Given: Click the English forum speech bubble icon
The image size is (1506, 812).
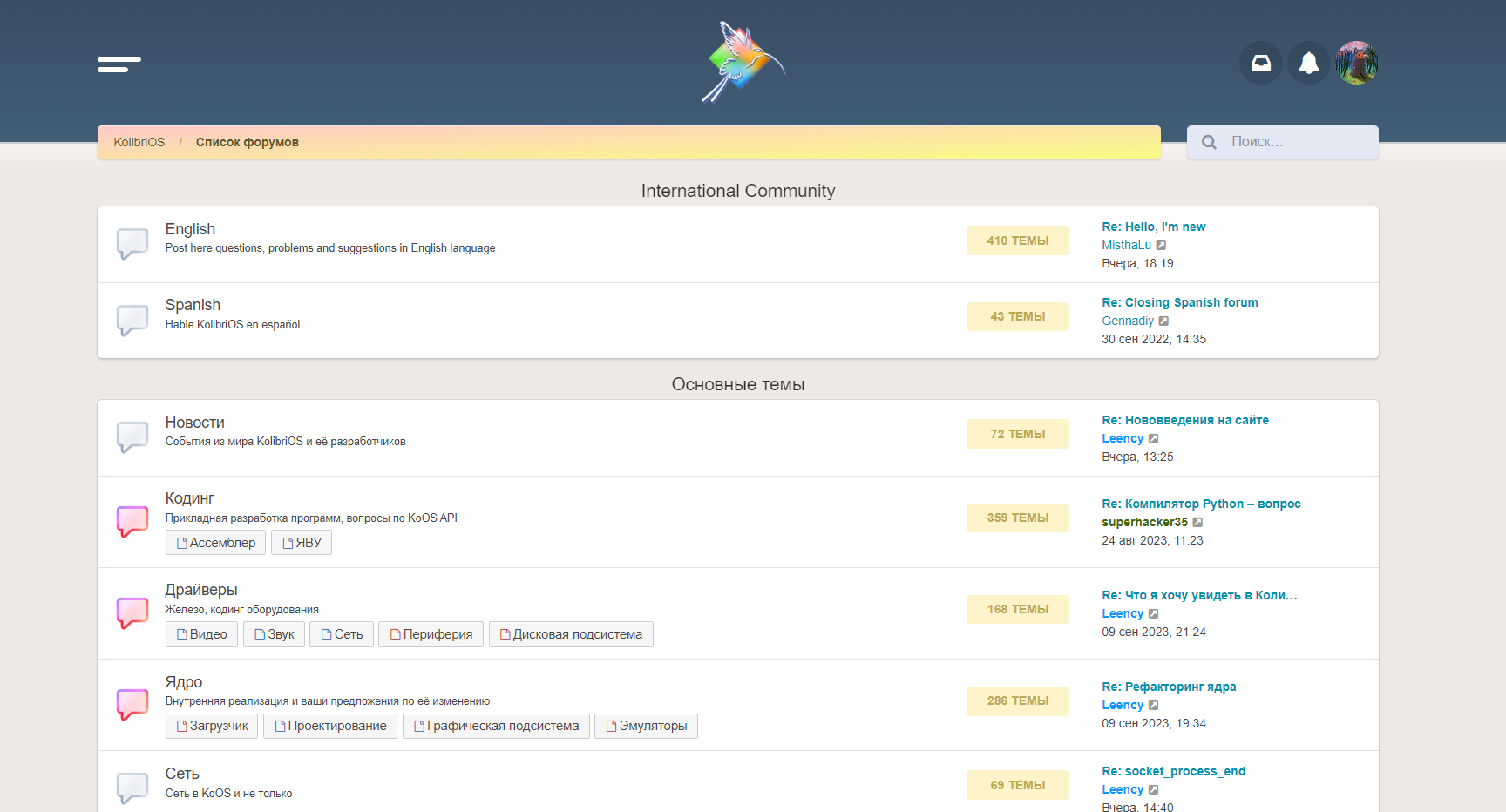Looking at the screenshot, I should coord(132,244).
